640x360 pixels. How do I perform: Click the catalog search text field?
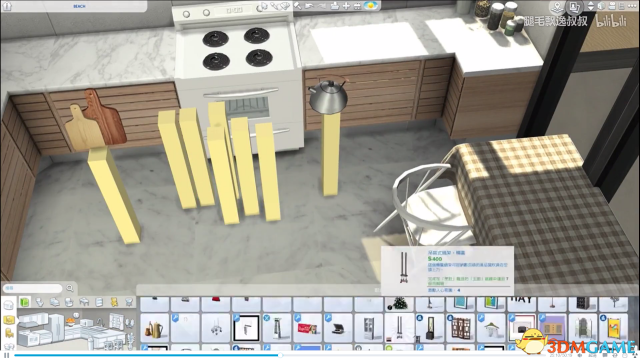[x=33, y=288]
